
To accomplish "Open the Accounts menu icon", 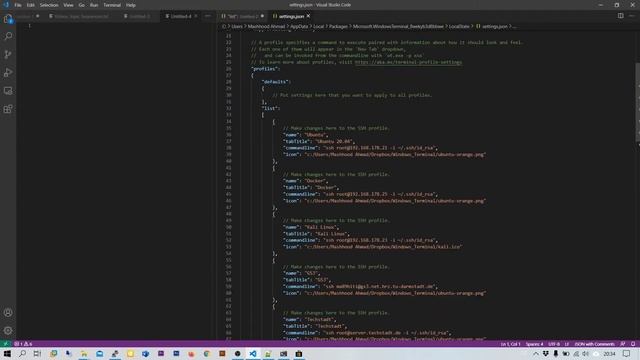I will [x=8, y=313].
